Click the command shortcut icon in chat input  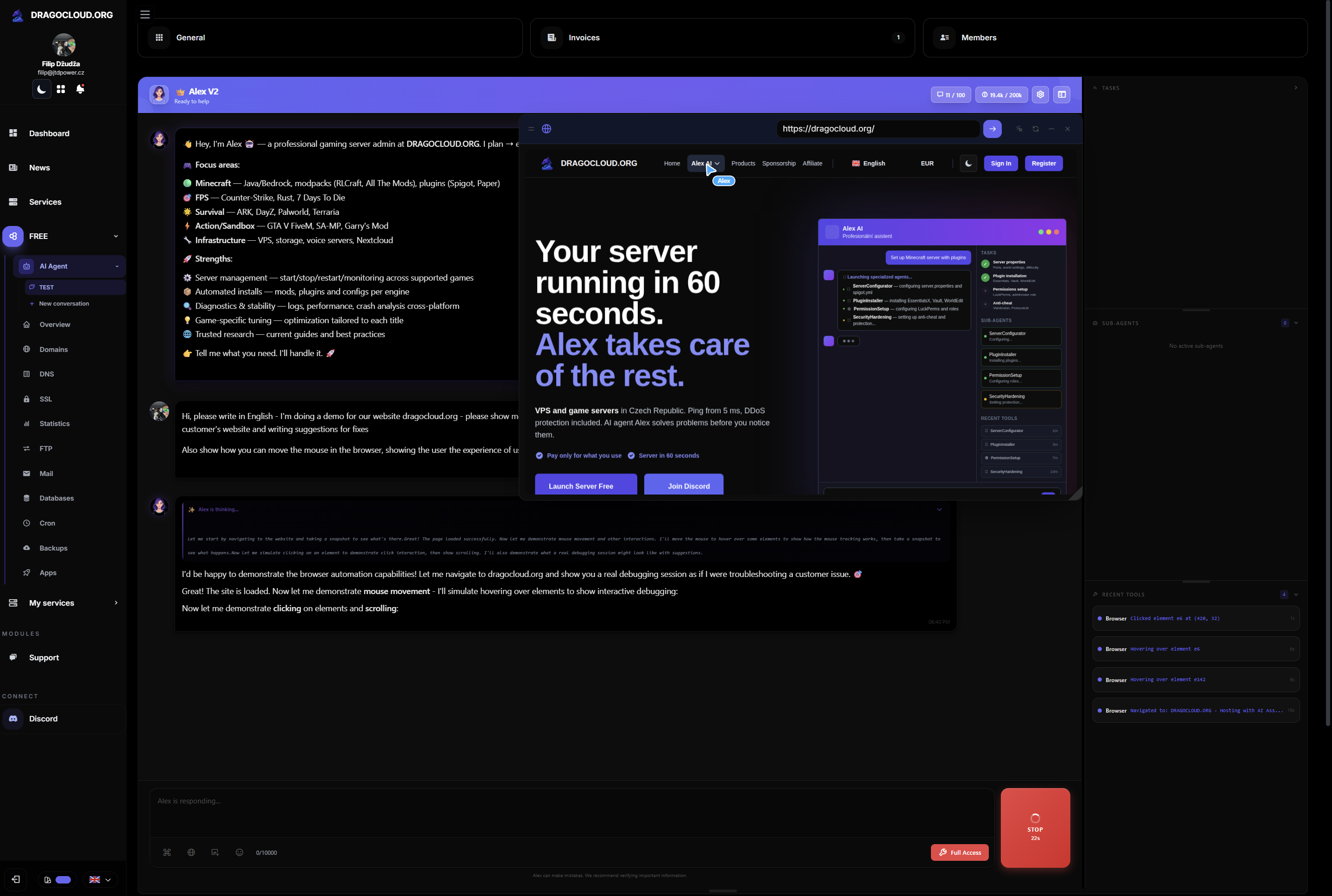tap(167, 852)
